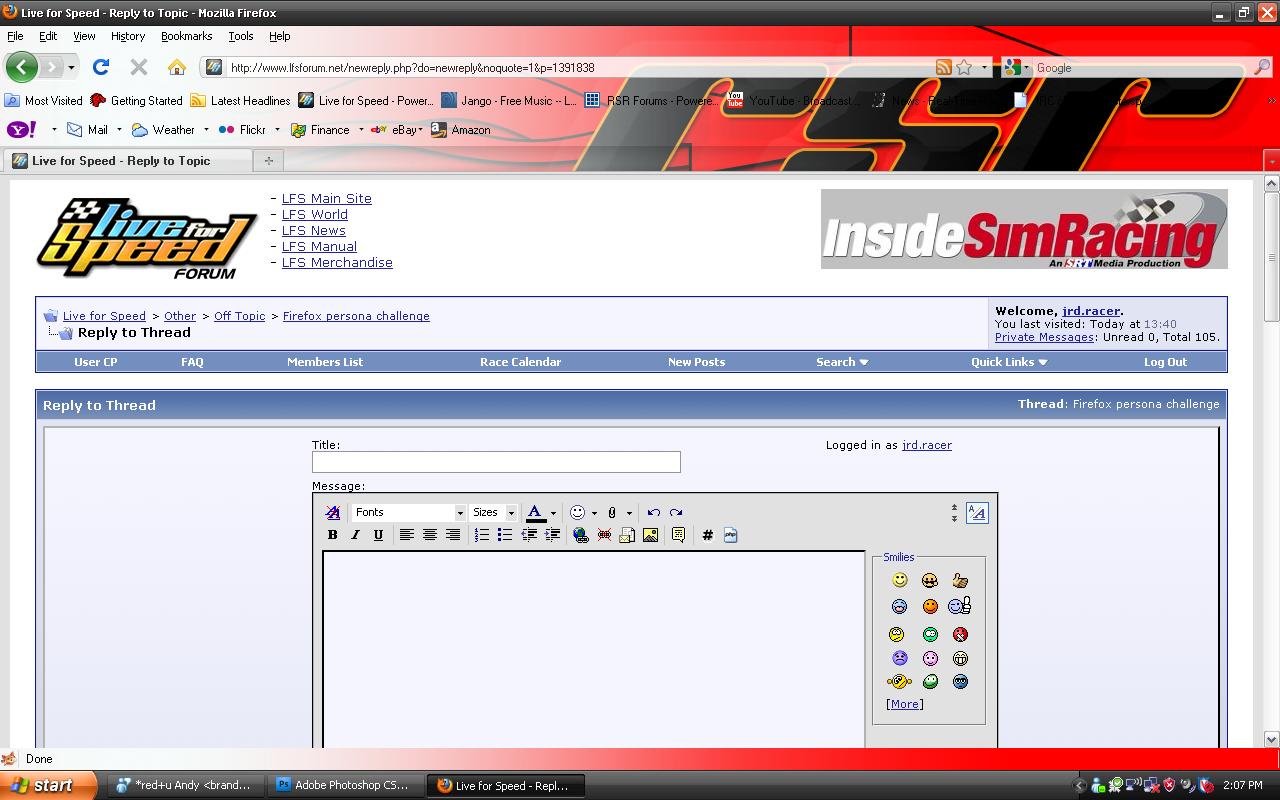This screenshot has width=1280, height=800.
Task: Align message text left
Action: click(x=406, y=535)
